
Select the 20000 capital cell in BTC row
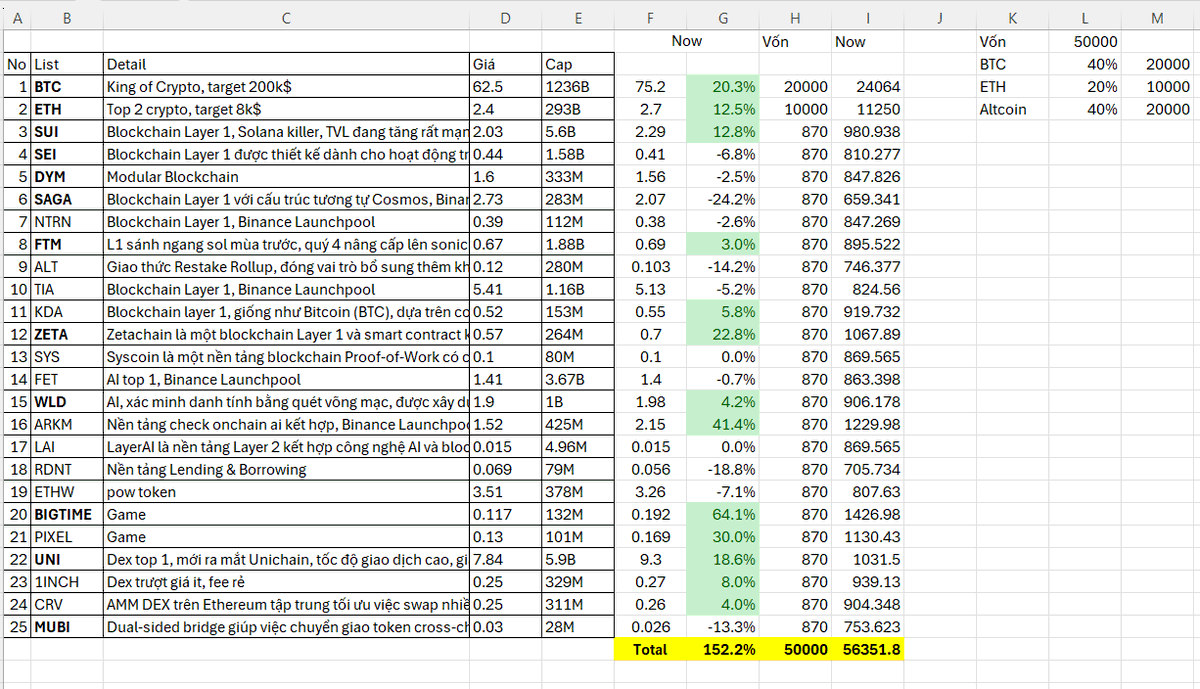(x=796, y=86)
